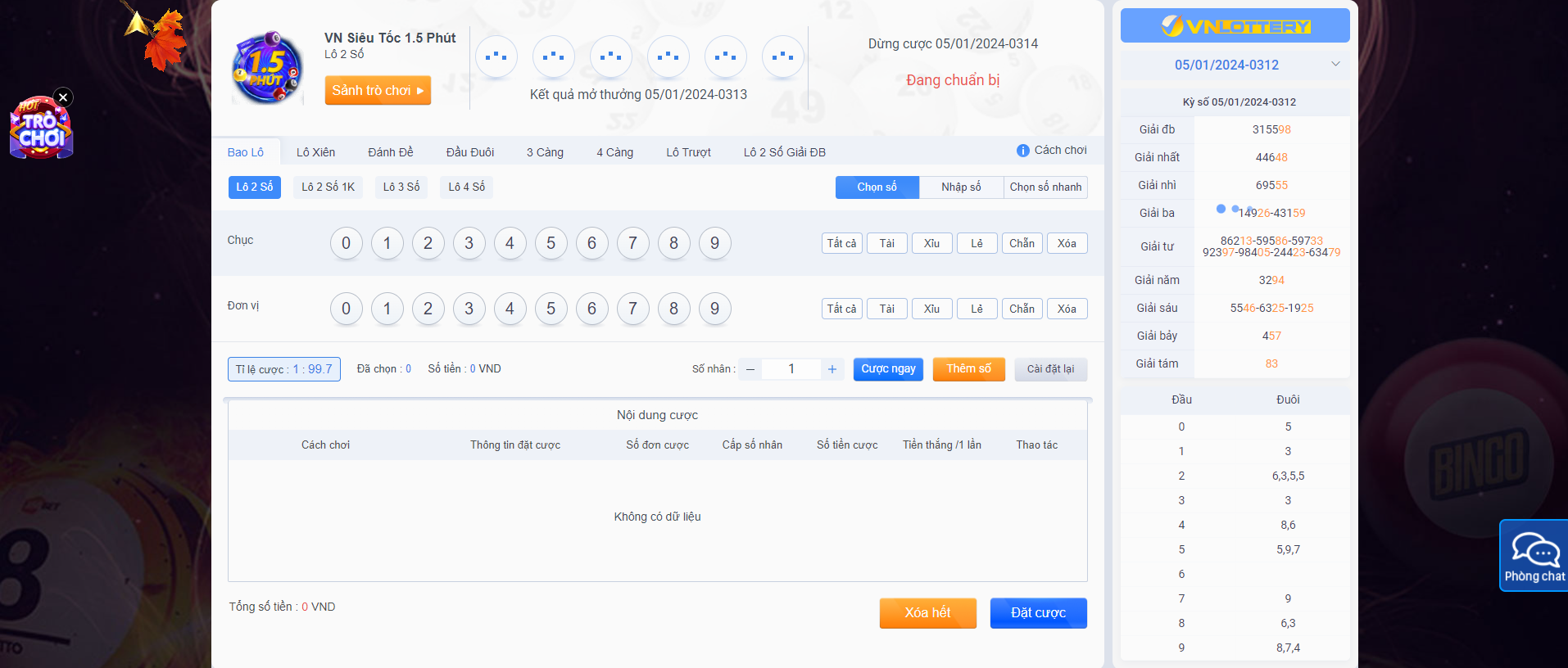The image size is (1568, 668).
Task: Click the Số nhân multiplier input field
Action: coord(791,369)
